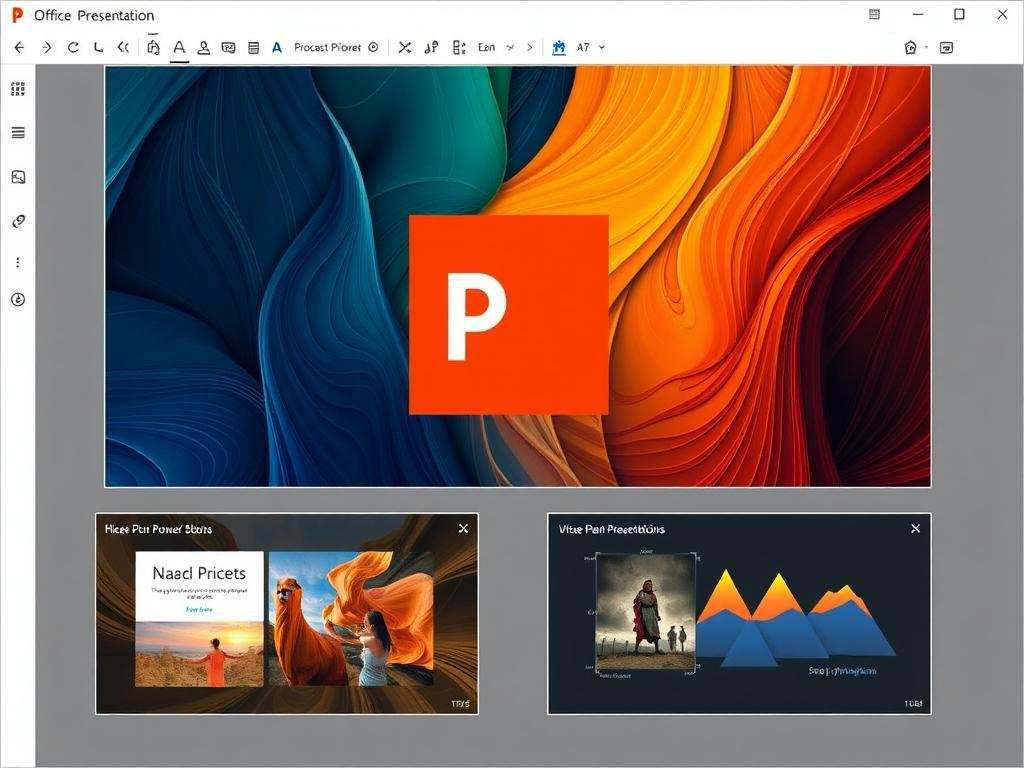This screenshot has height=768, width=1024.
Task: Click the back arrow in the toolbar
Action: tap(19, 48)
